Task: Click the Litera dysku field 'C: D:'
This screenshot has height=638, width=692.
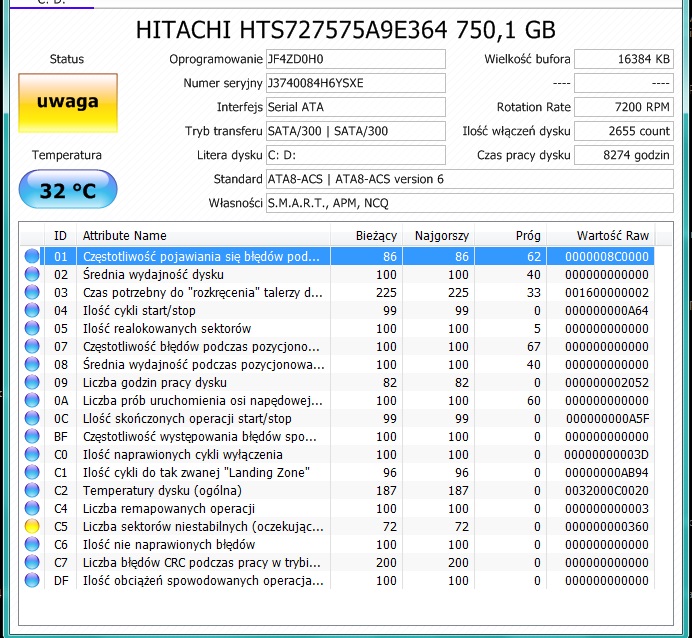Action: 356,155
